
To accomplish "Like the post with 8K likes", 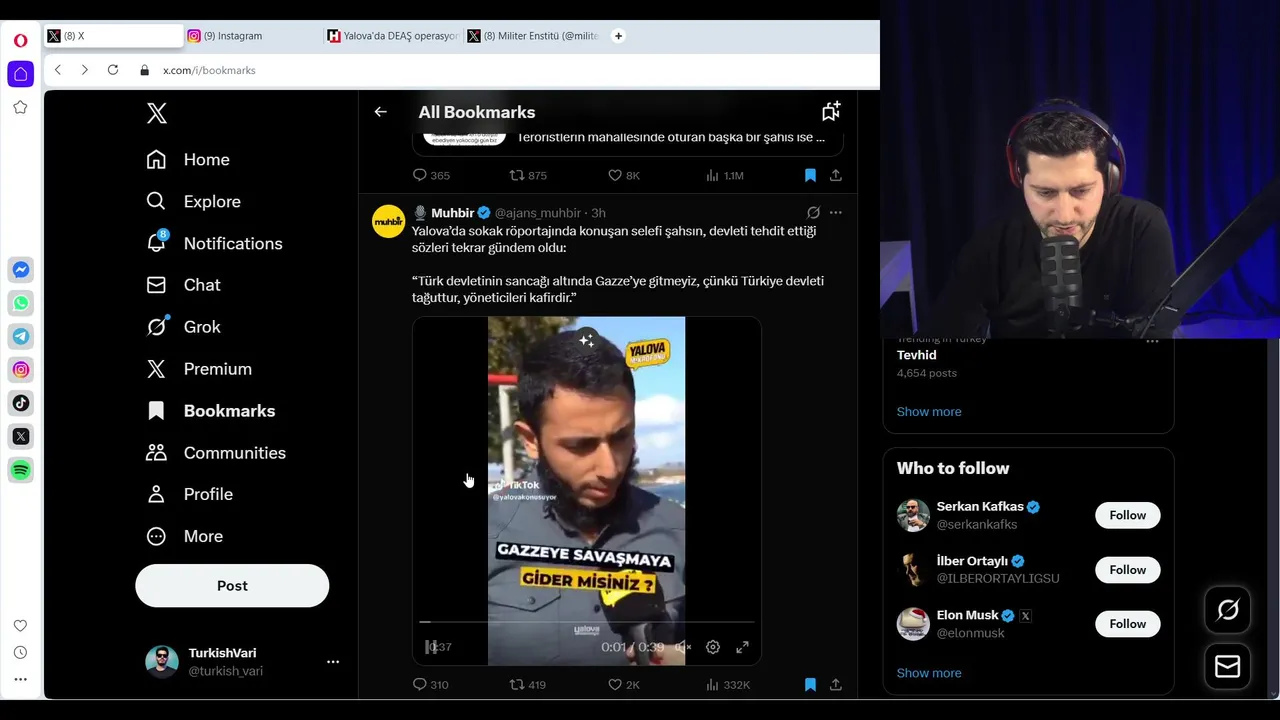I will click(615, 175).
